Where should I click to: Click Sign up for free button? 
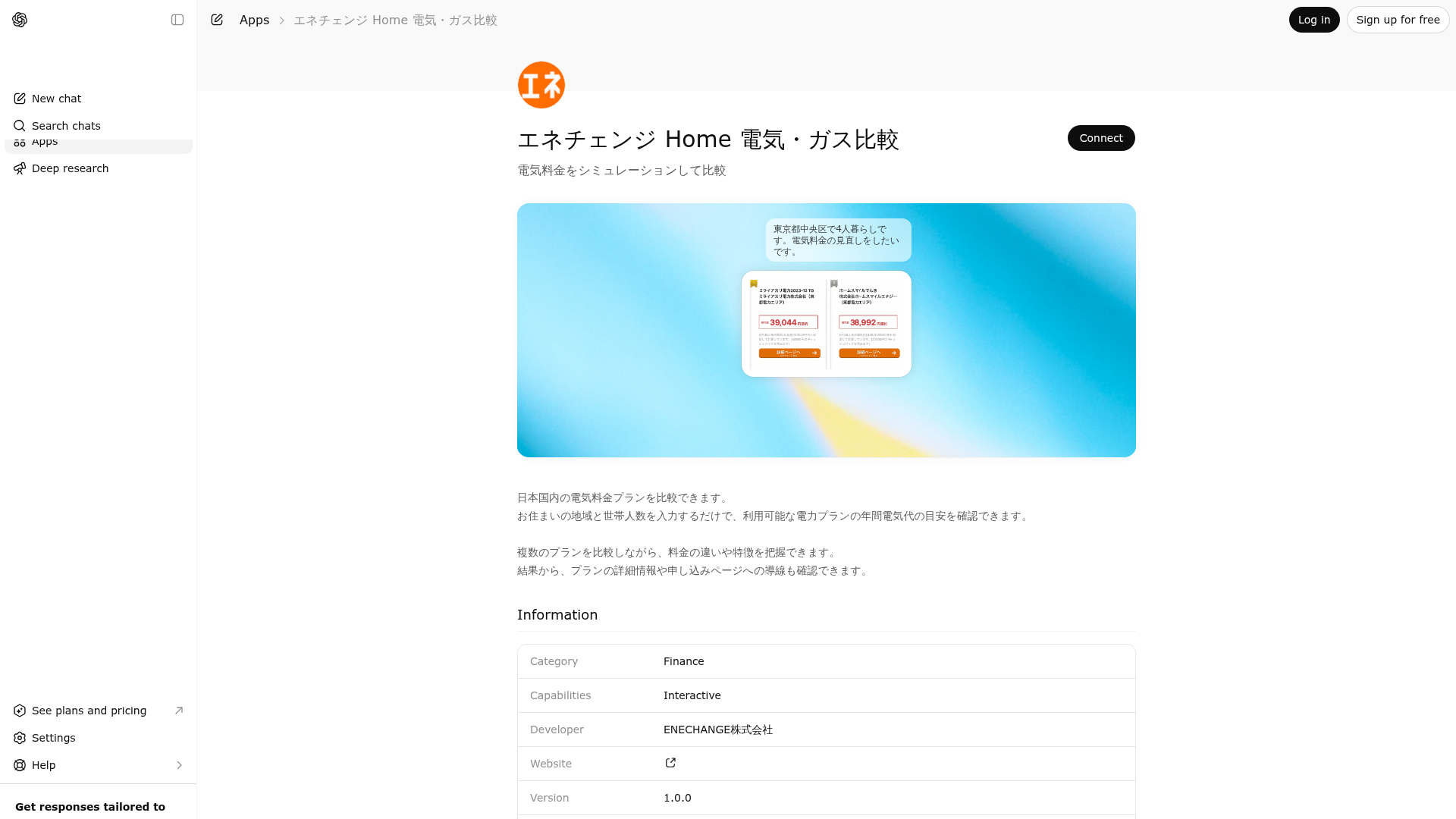click(1398, 20)
